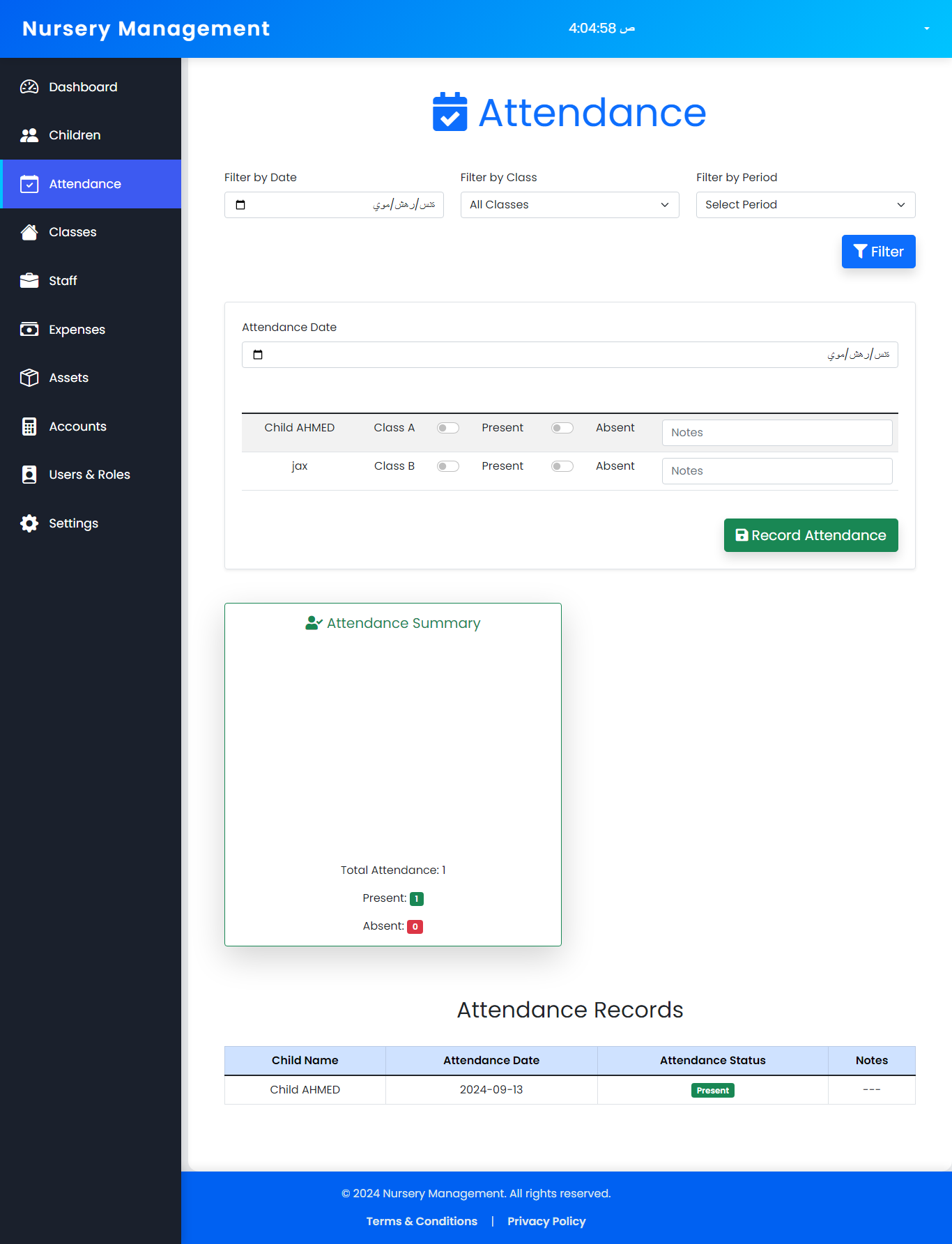Click the Assets box icon

(29, 378)
